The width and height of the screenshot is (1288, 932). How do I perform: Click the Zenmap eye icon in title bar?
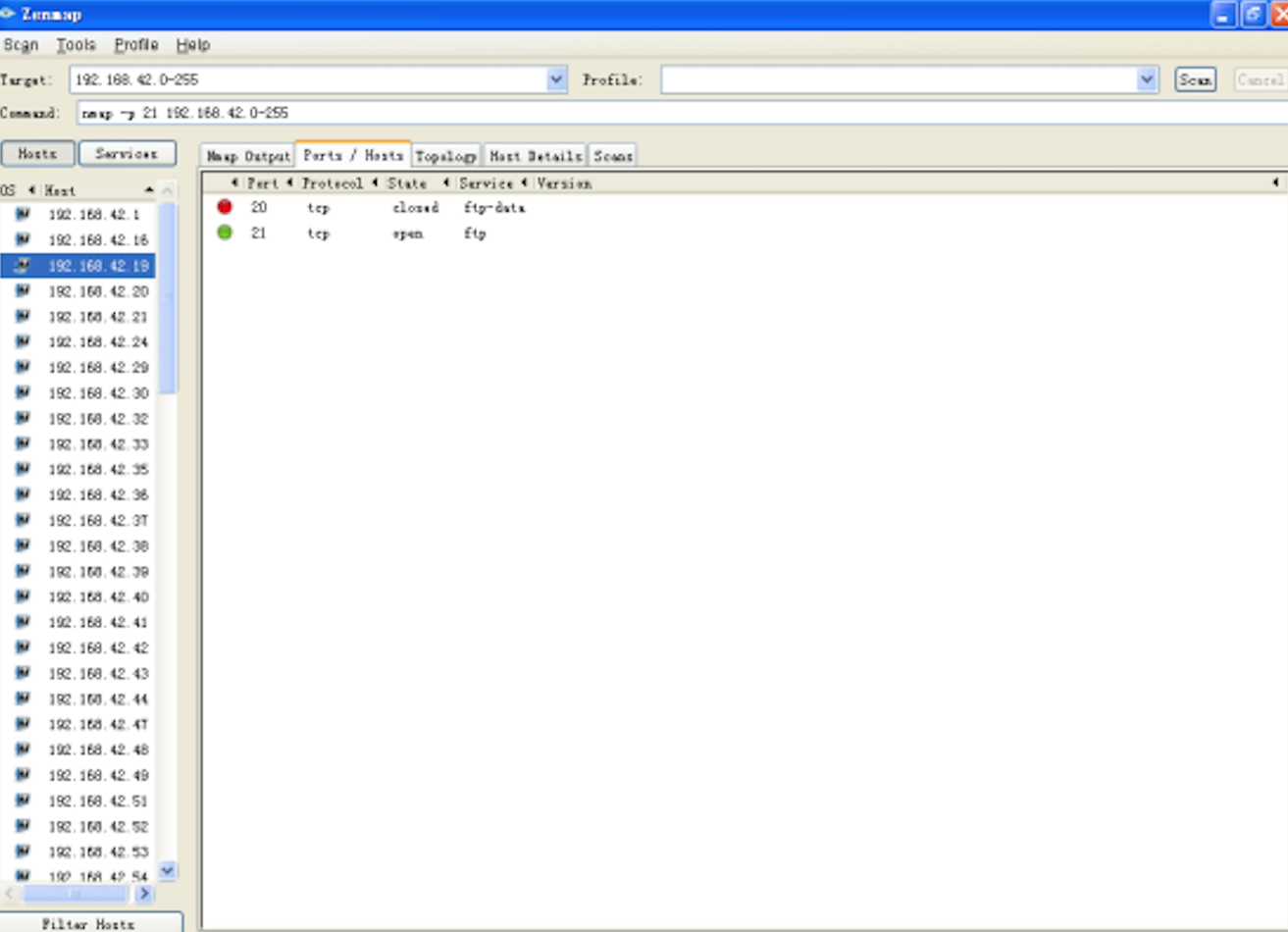click(x=8, y=14)
